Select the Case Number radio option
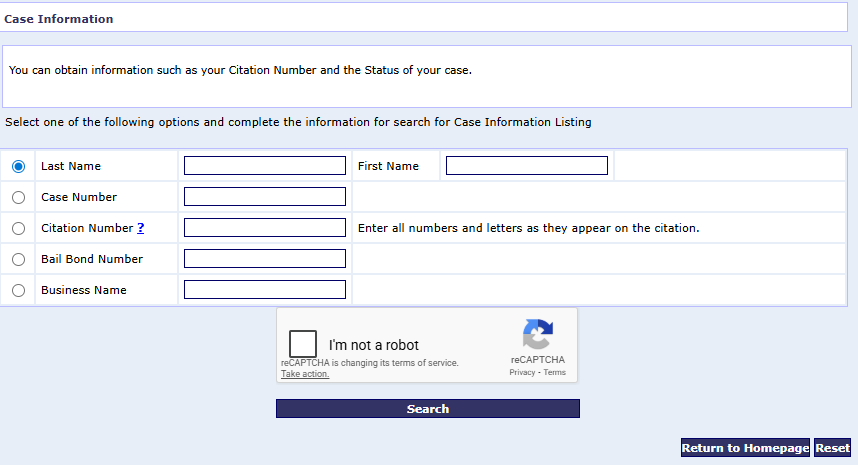The image size is (858, 465). click(18, 197)
